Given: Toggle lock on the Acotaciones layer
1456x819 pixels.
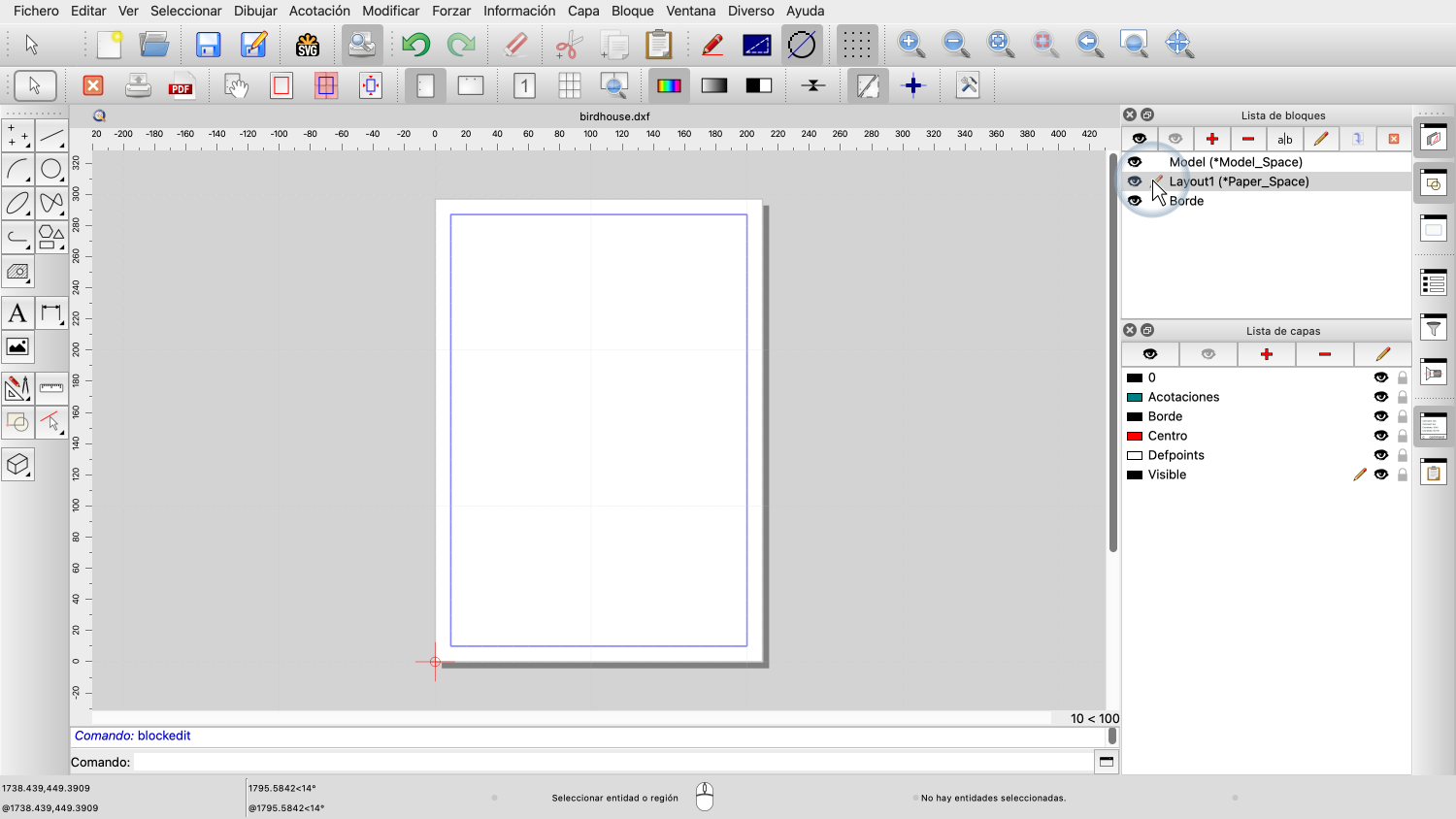Looking at the screenshot, I should click(1403, 397).
